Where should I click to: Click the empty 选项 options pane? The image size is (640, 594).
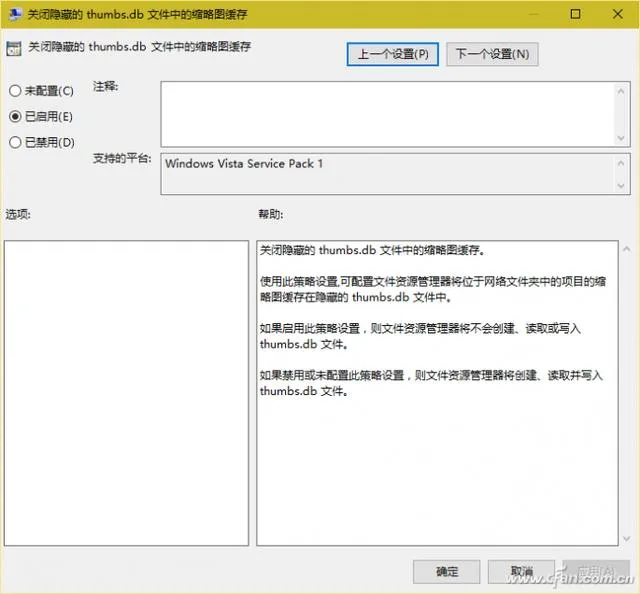tap(127, 393)
